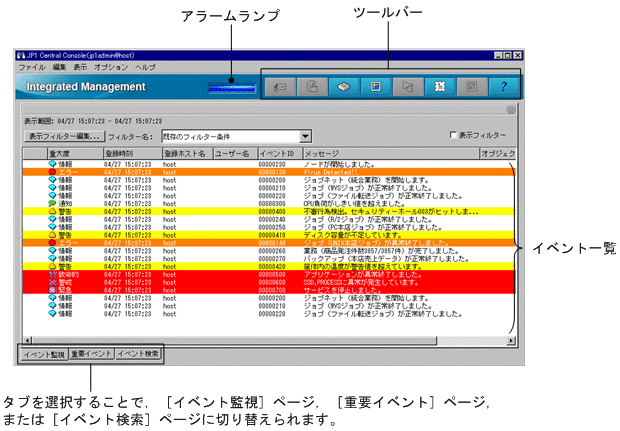
Task: Select the 'CPU負荷がしきい値を超えました。' message
Action: [354, 204]
